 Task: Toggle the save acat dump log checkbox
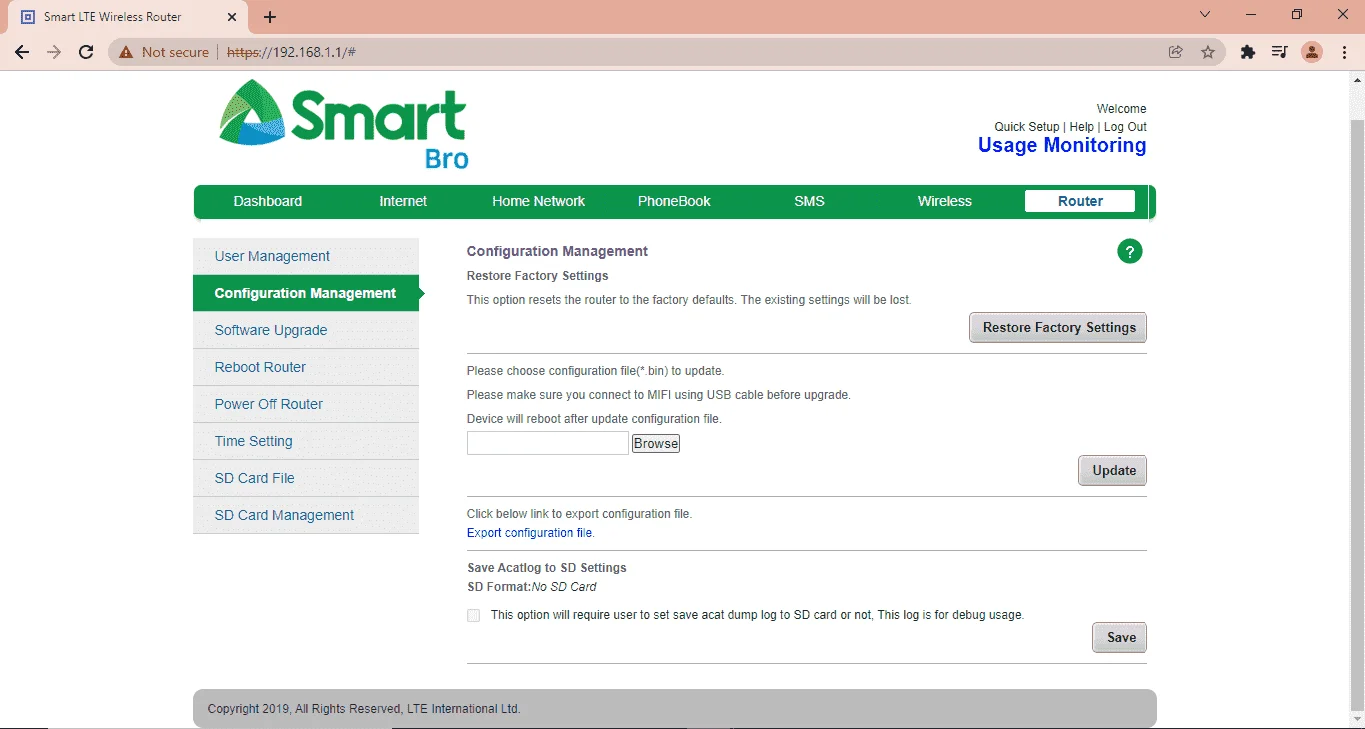(x=474, y=615)
